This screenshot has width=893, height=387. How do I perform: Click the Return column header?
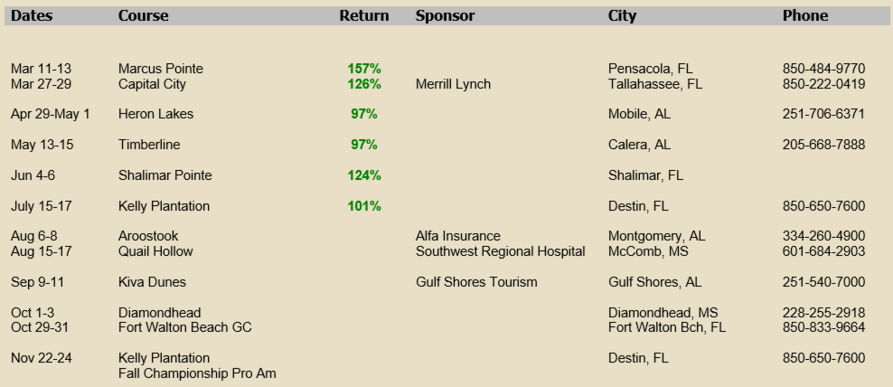click(364, 16)
